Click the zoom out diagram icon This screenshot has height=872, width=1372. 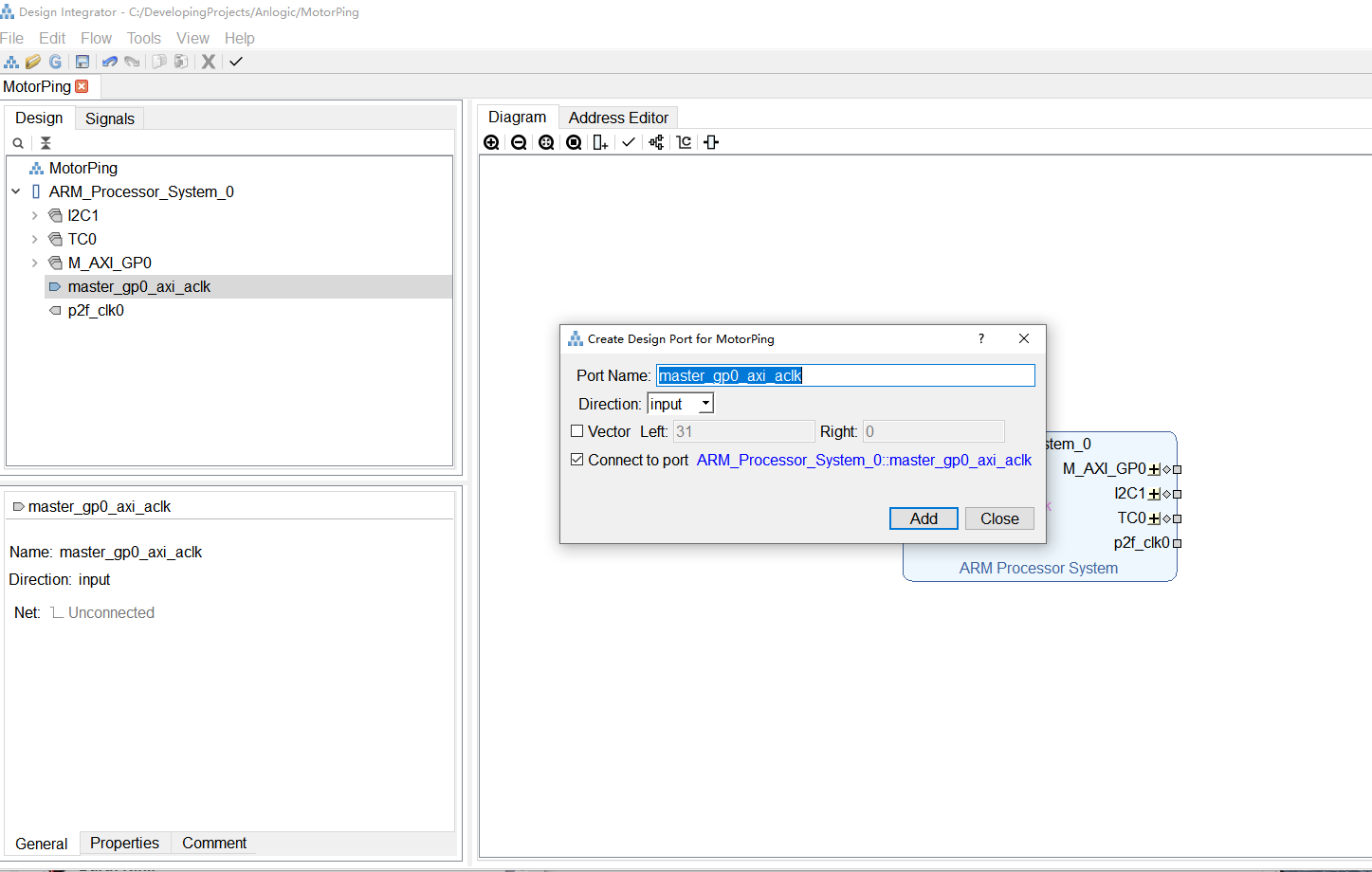[x=519, y=142]
